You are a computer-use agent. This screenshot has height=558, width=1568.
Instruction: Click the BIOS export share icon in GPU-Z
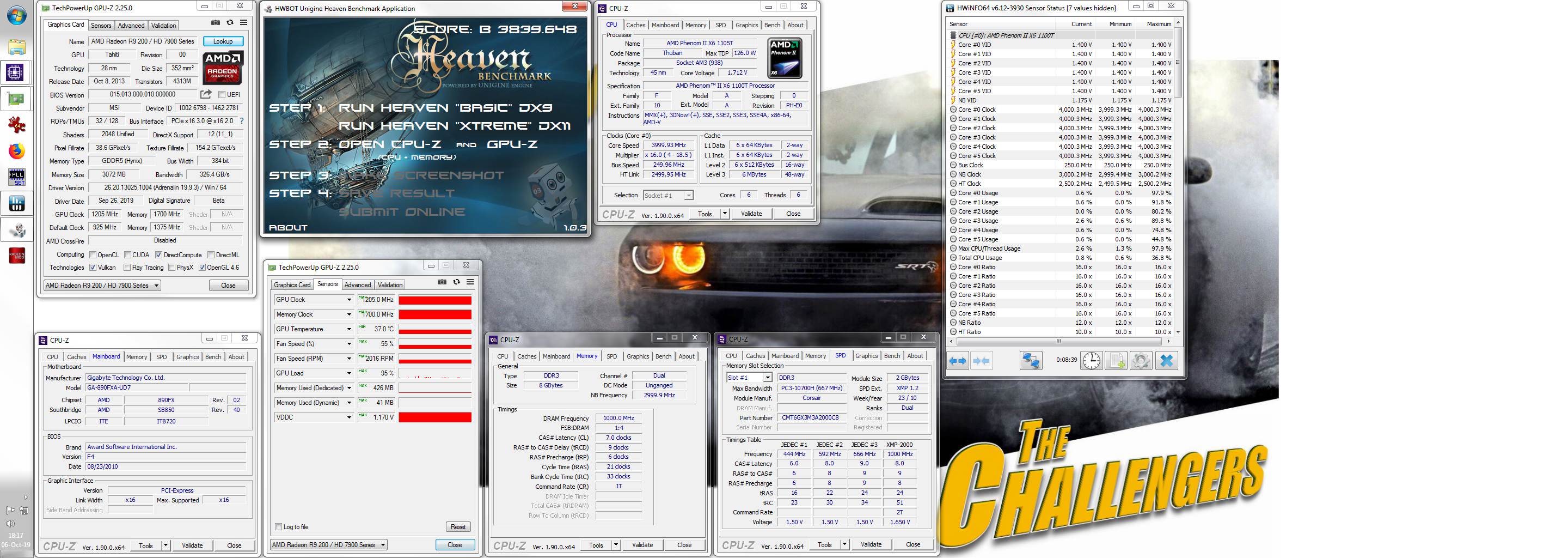click(x=206, y=94)
